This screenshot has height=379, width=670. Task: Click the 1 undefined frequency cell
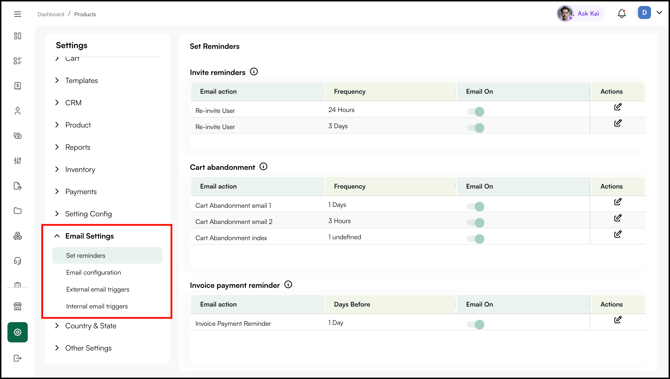[344, 237]
